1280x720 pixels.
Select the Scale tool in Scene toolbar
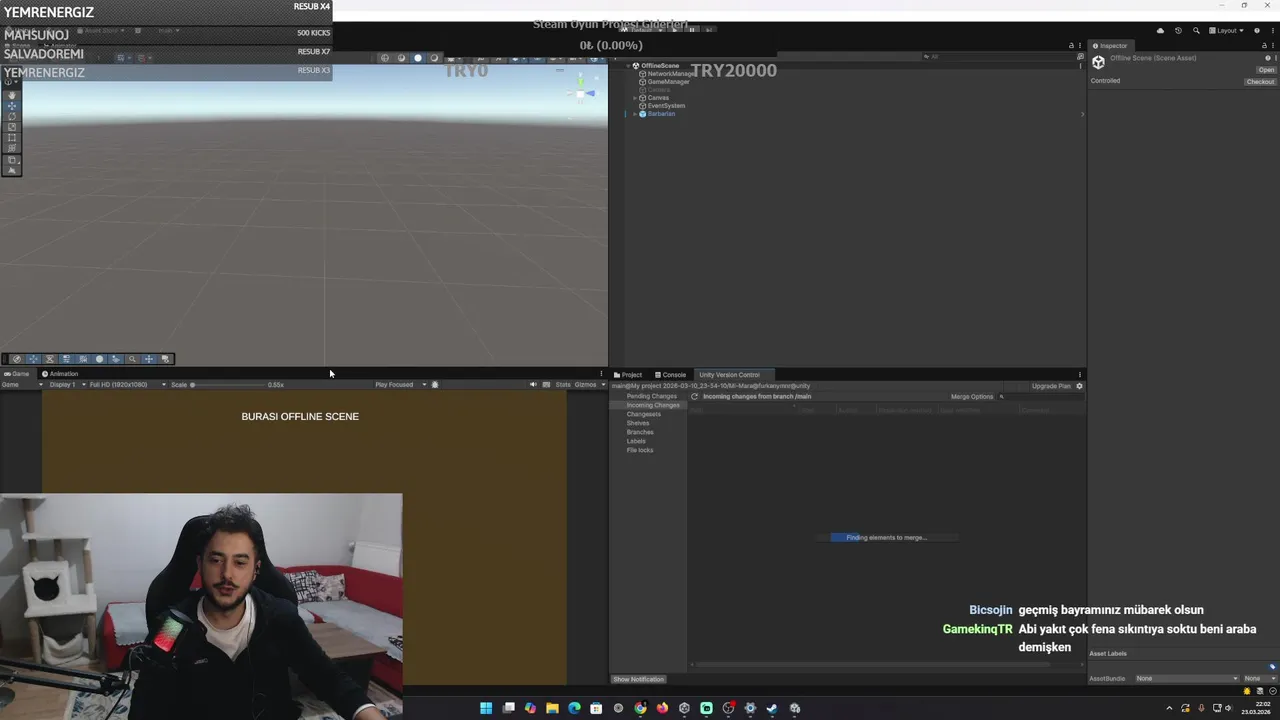[x=12, y=127]
